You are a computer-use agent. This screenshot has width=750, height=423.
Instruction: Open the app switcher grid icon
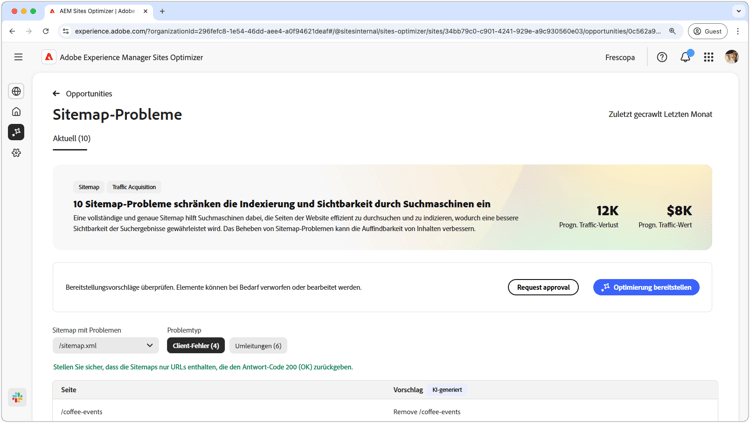point(708,57)
